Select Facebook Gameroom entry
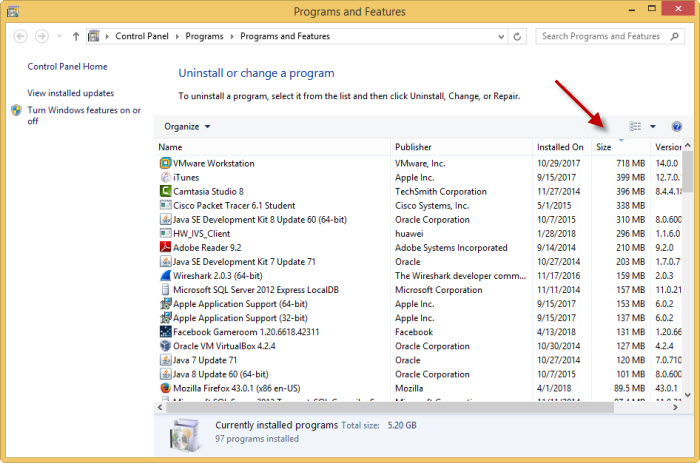 [419, 332]
